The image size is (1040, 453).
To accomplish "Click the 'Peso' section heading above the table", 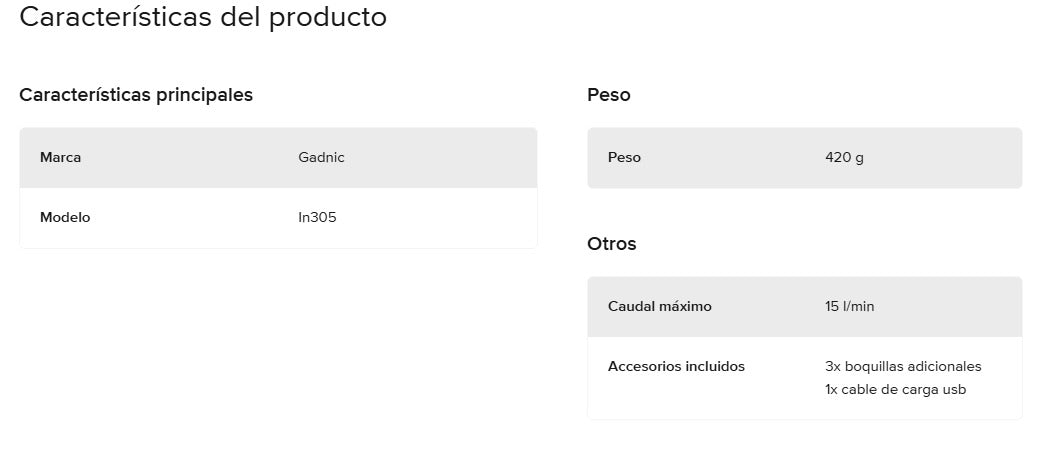I will pos(608,95).
